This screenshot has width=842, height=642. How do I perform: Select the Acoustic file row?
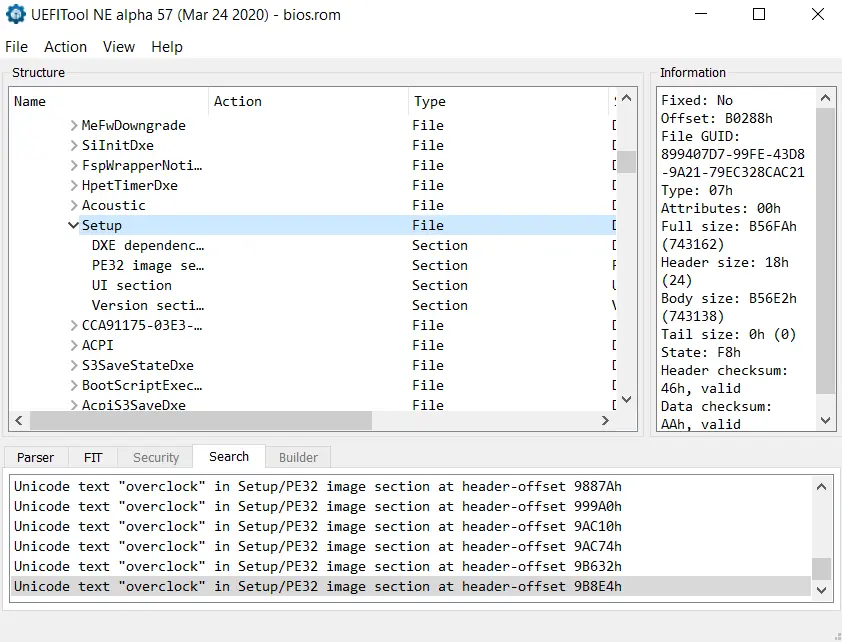tap(313, 205)
